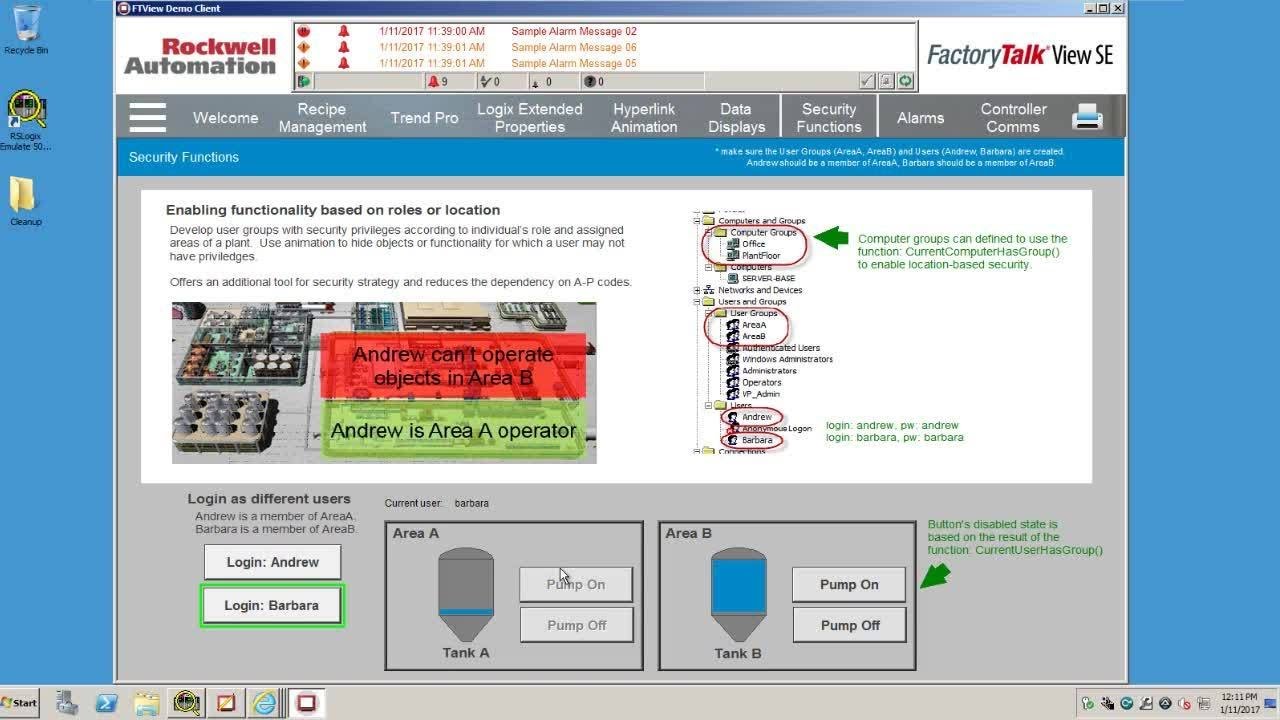Open Hyperlink Animation display
Screen dimensions: 1280x720
[x=643, y=118]
